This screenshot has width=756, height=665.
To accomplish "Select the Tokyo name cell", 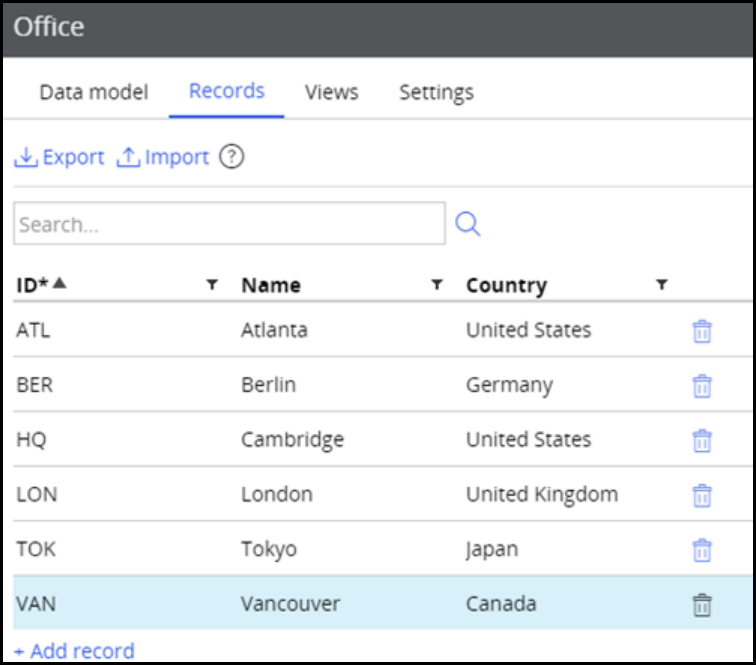I will 269,549.
